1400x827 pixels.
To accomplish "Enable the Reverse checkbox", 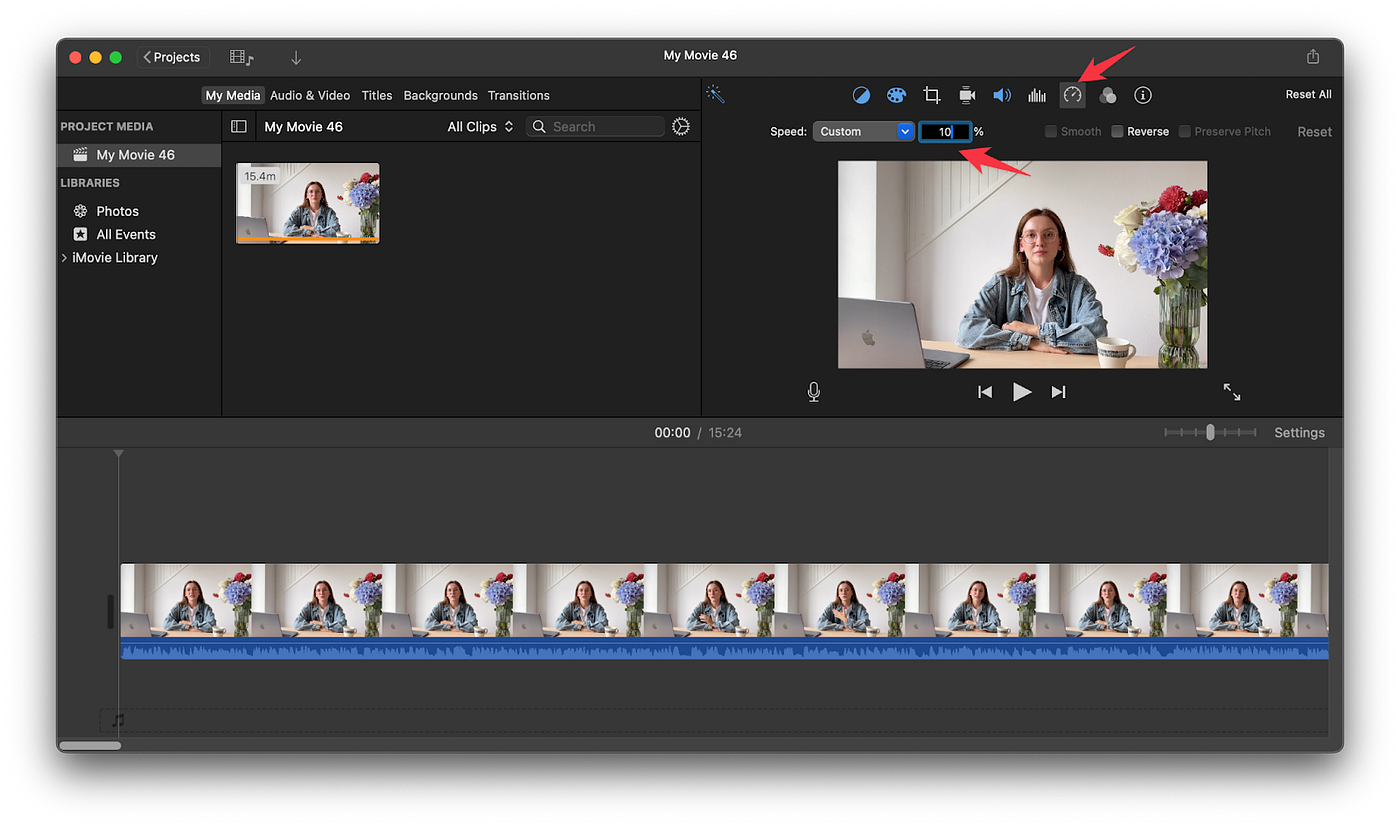I will 1117,131.
